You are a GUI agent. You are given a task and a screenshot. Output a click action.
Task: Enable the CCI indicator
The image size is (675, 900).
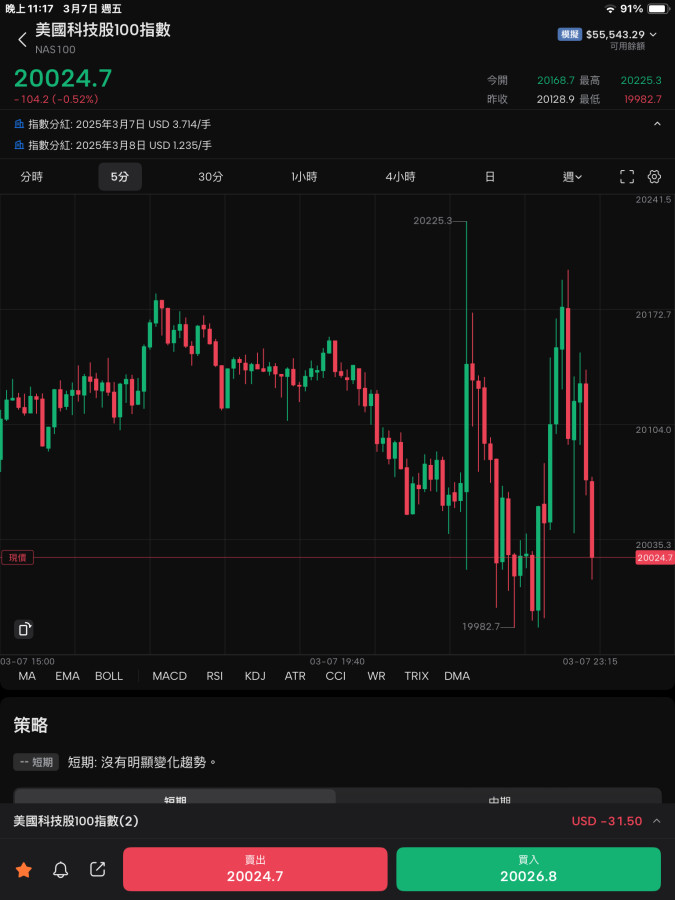tap(336, 676)
